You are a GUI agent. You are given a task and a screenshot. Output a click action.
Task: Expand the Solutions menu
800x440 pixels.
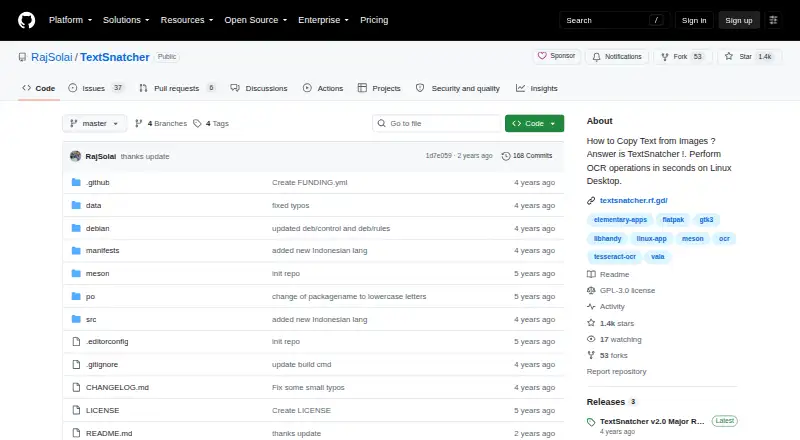tap(126, 20)
